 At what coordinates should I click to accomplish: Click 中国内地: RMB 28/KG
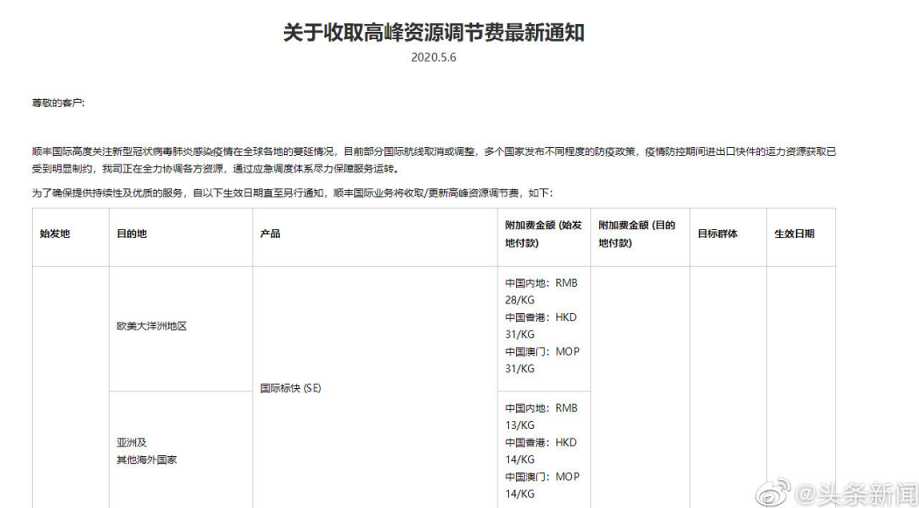click(x=542, y=291)
